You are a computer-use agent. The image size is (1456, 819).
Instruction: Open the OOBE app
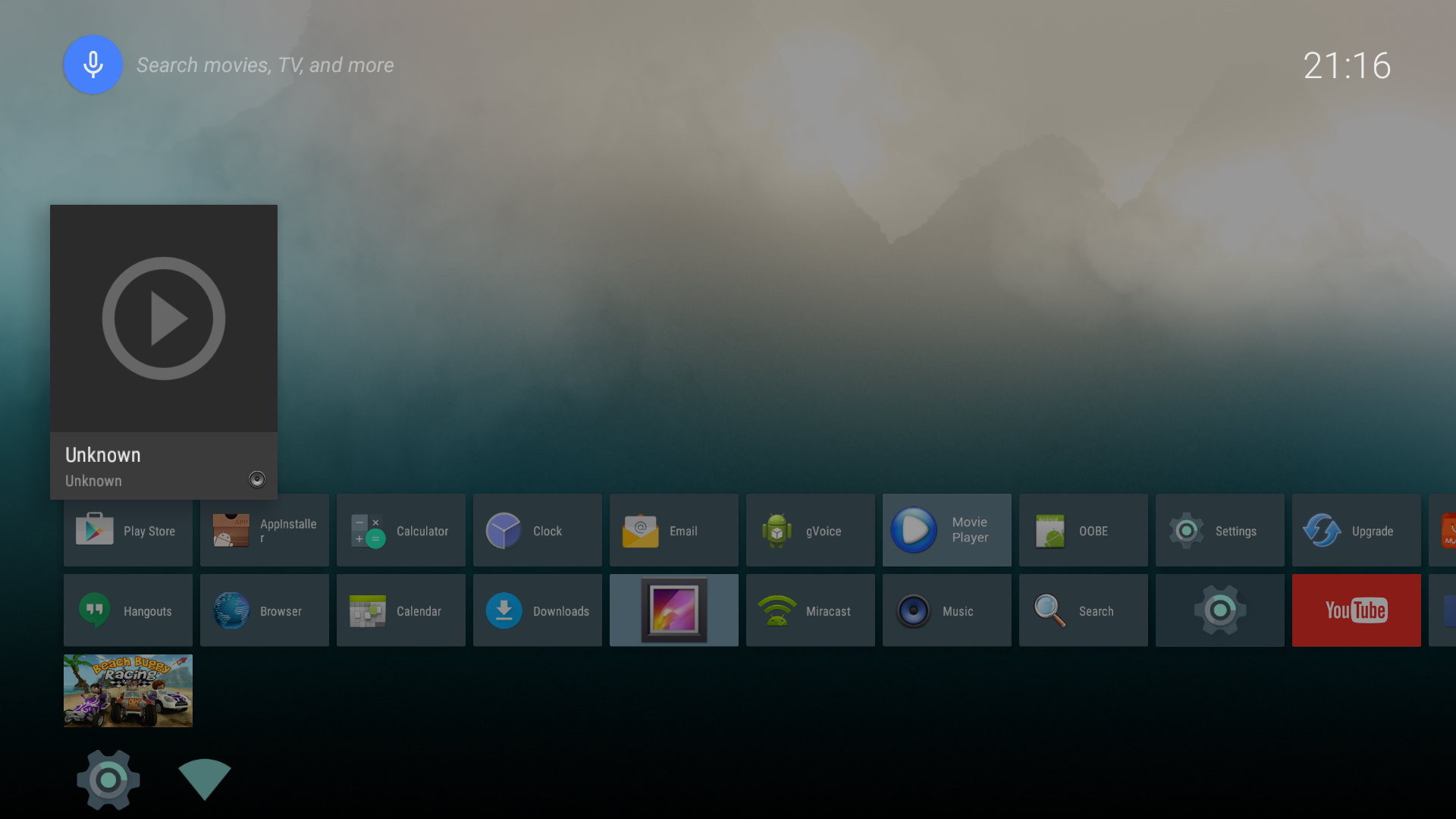(1084, 531)
